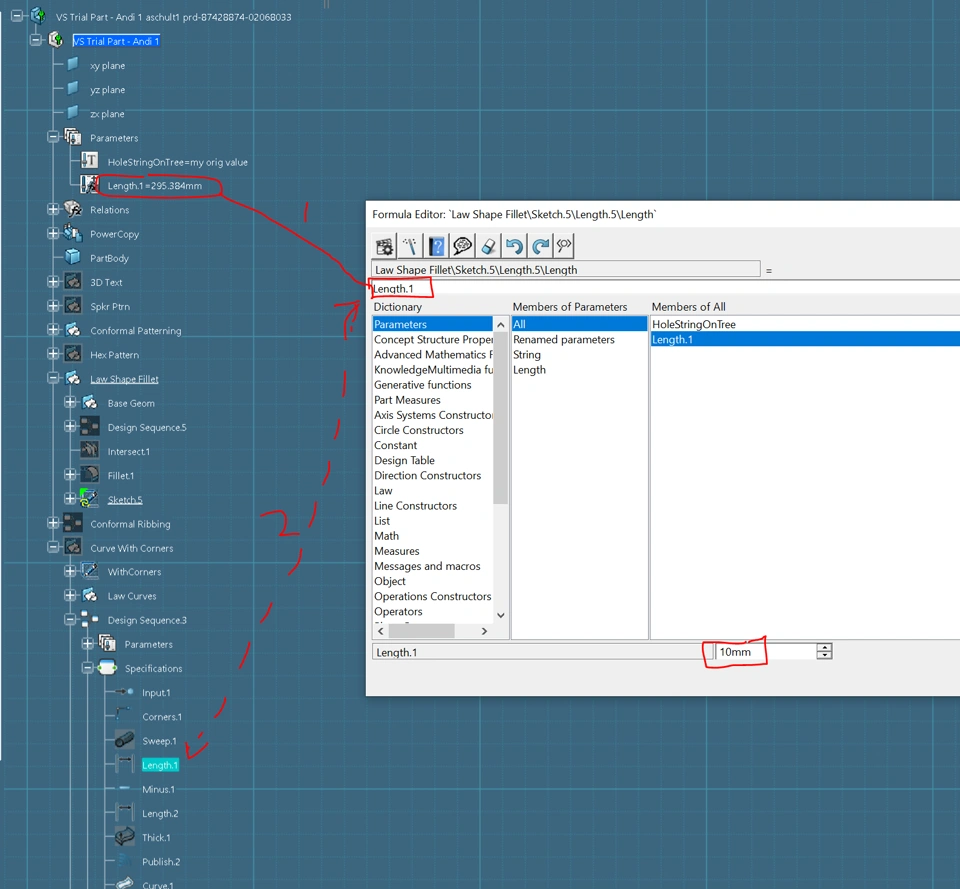Click the 10mm value field
Screen dimensions: 960x889
tap(765, 651)
